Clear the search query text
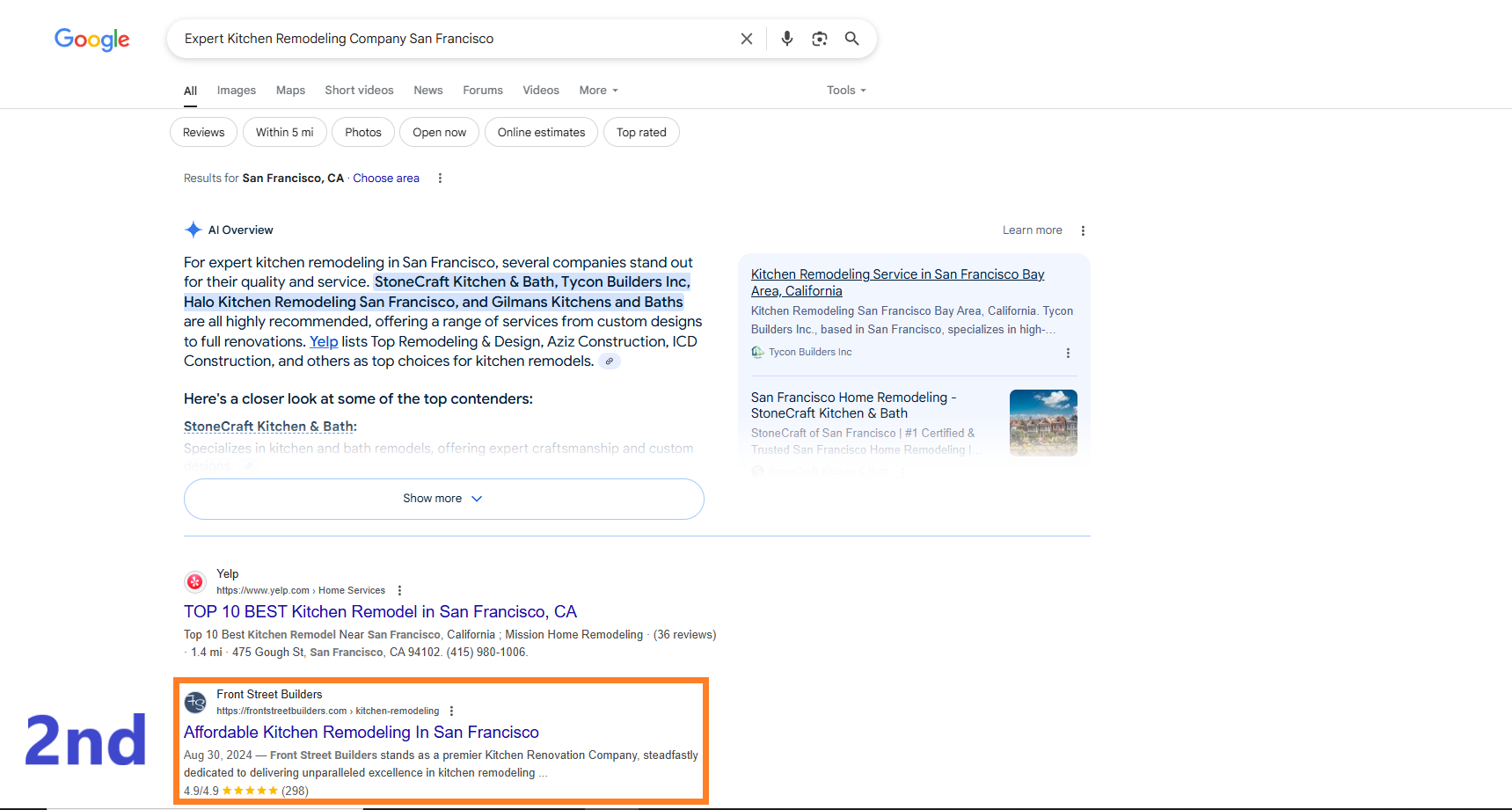Image resolution: width=1512 pixels, height=810 pixels. pos(747,39)
